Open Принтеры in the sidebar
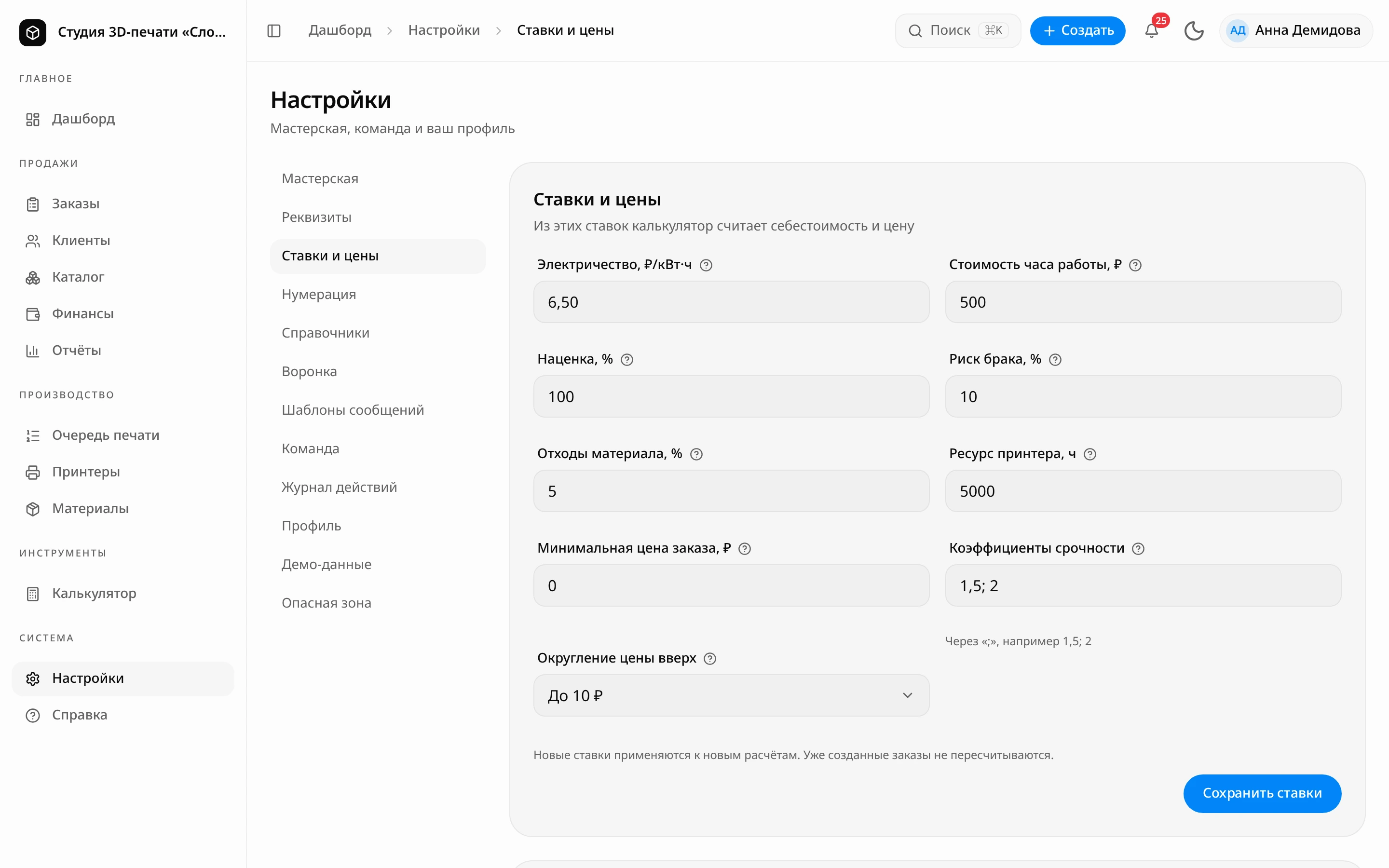 pos(123,472)
